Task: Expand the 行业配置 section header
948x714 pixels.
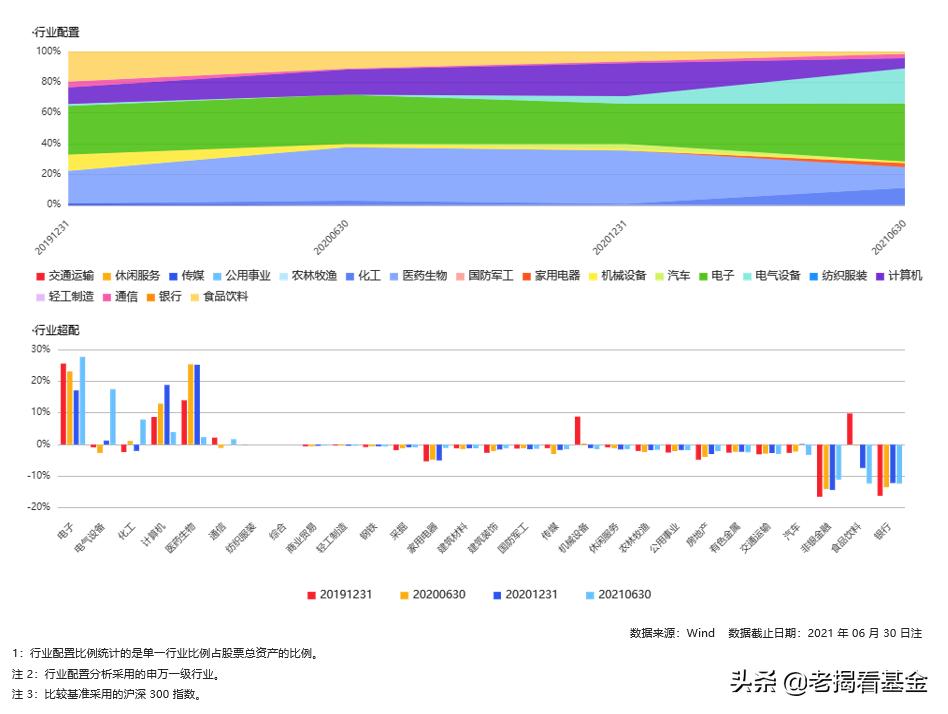Action: (55, 31)
